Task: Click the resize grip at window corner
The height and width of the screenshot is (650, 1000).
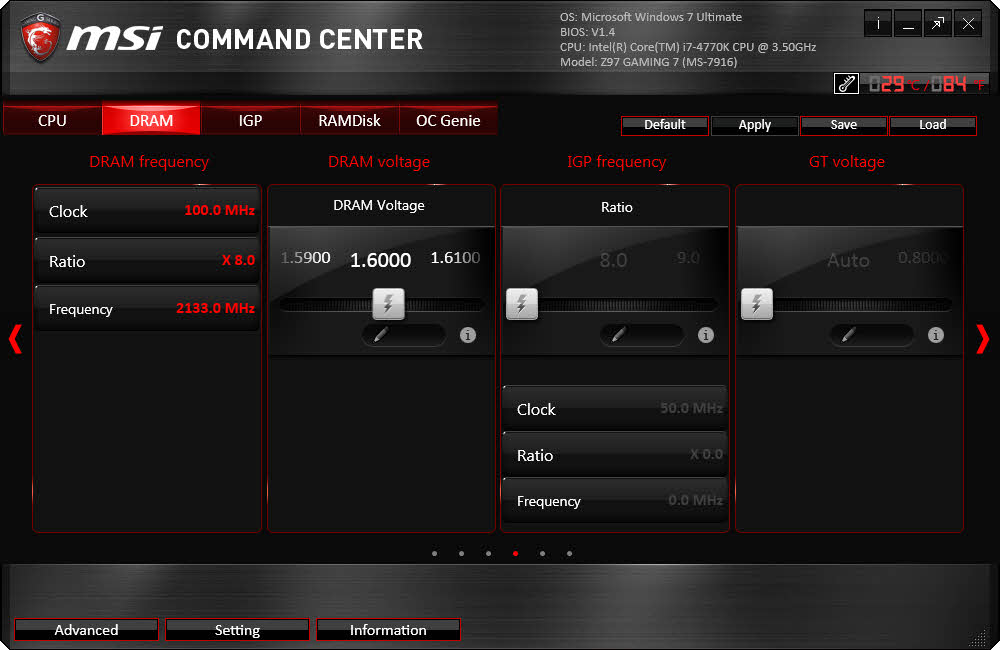Action: (x=978, y=637)
